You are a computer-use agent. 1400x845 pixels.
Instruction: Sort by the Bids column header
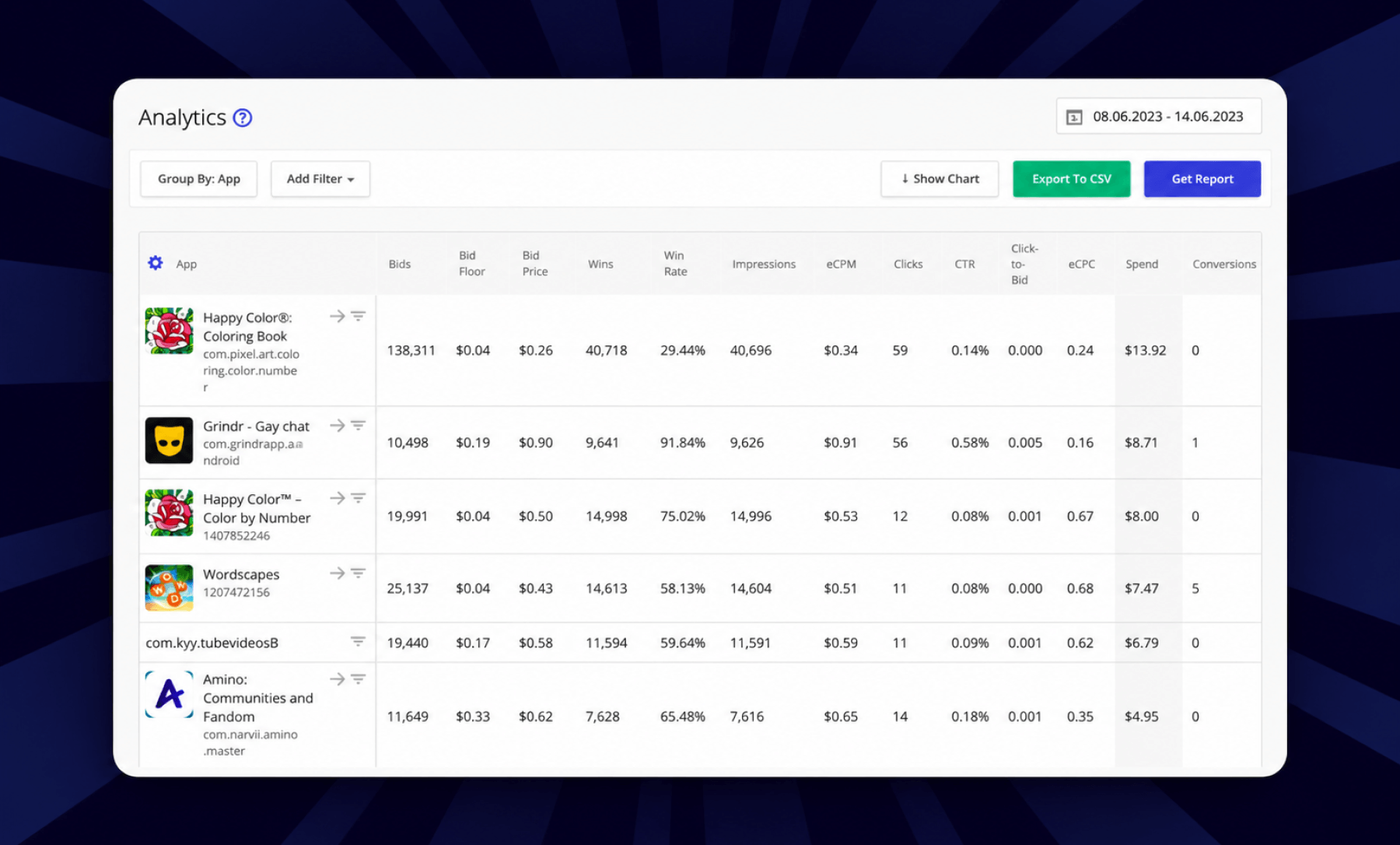(x=400, y=264)
